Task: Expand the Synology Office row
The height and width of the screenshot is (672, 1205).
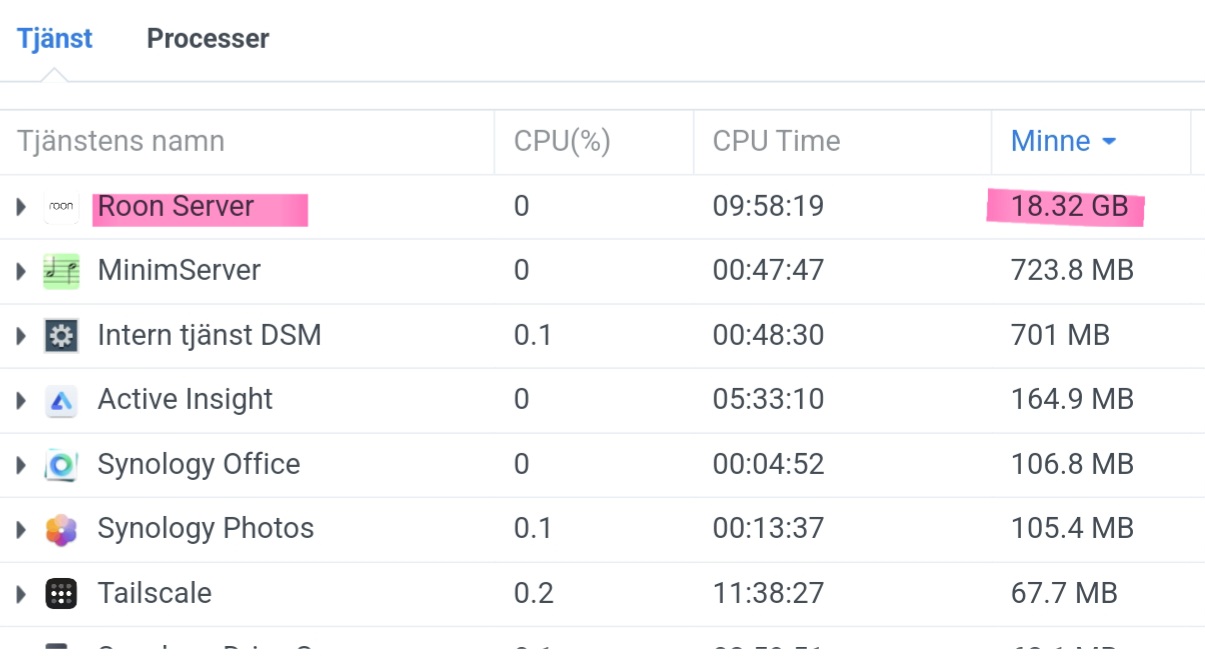Action: [20, 465]
